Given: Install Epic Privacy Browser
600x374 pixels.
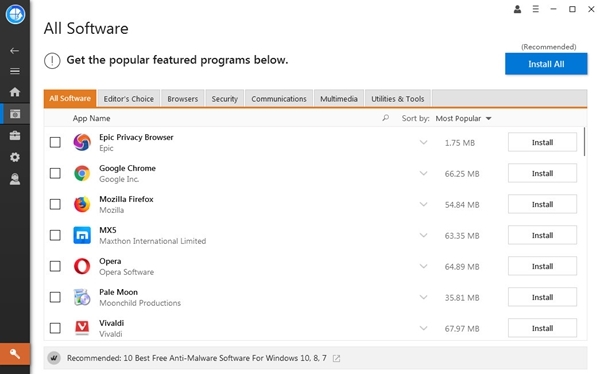Looking at the screenshot, I should pos(542,142).
